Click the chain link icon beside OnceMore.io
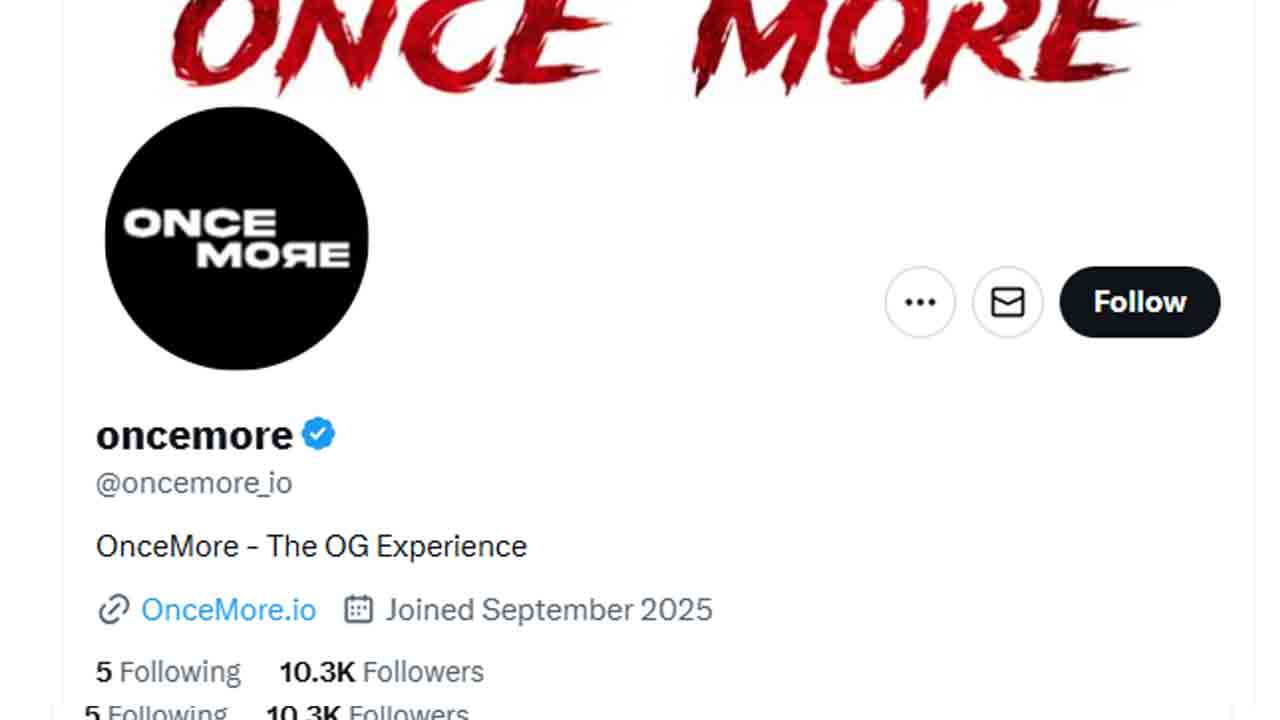 coord(113,609)
